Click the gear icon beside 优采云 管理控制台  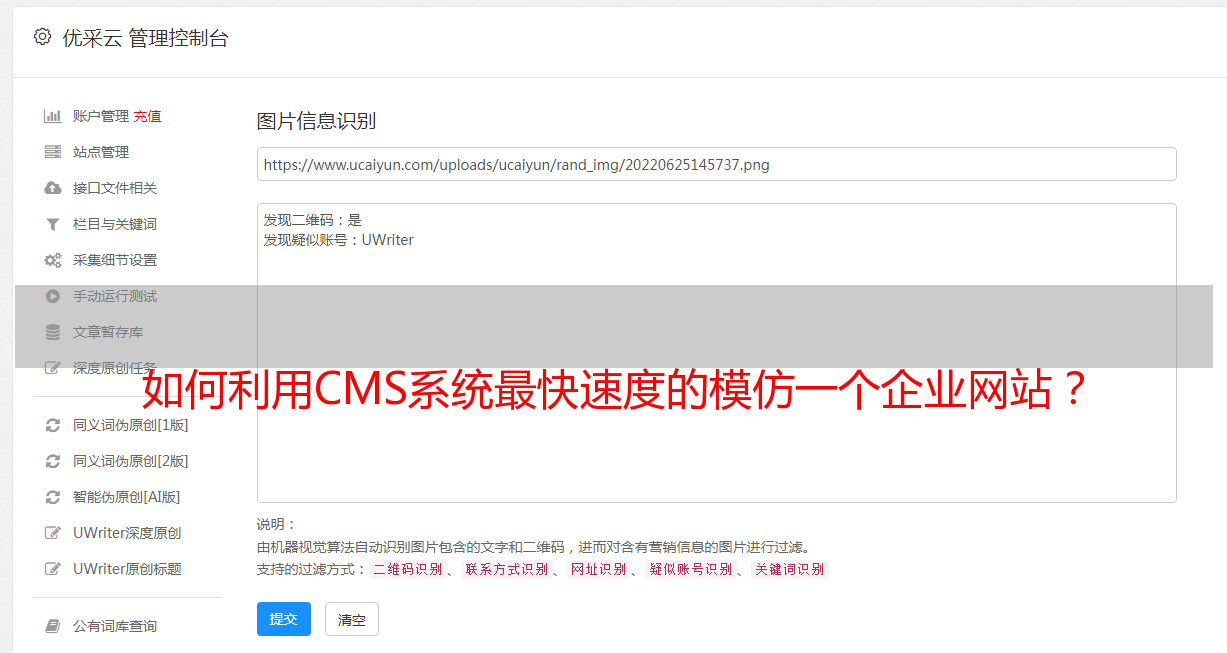click(x=42, y=37)
